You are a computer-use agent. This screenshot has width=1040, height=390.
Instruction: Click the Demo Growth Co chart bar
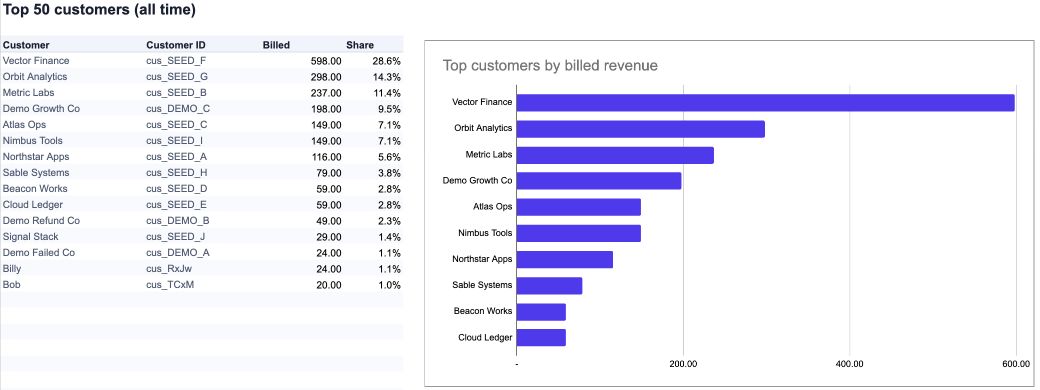point(599,181)
